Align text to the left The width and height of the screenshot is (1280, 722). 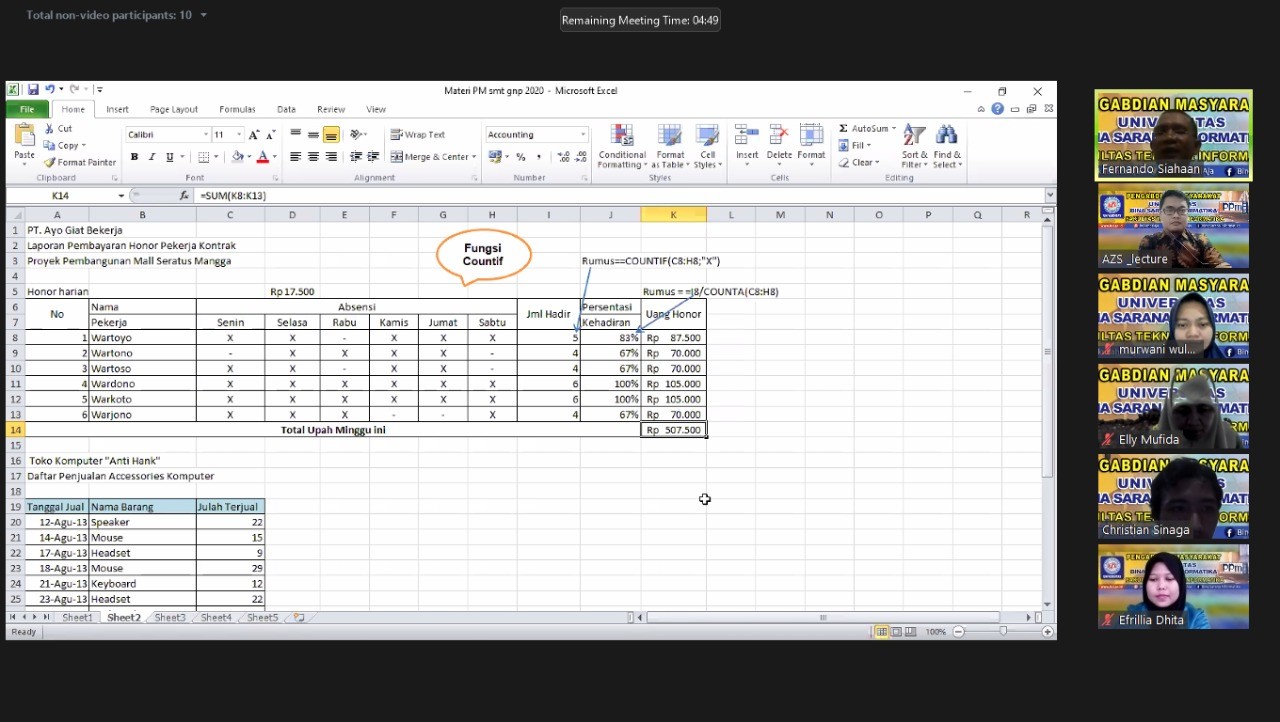[x=295, y=157]
